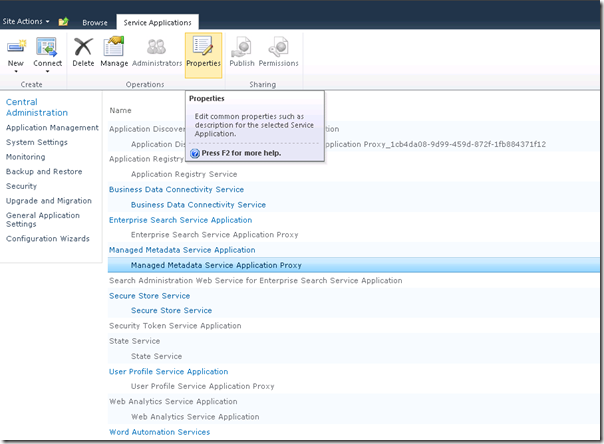
Task: Click the Manage icon in ribbon
Action: 114,51
